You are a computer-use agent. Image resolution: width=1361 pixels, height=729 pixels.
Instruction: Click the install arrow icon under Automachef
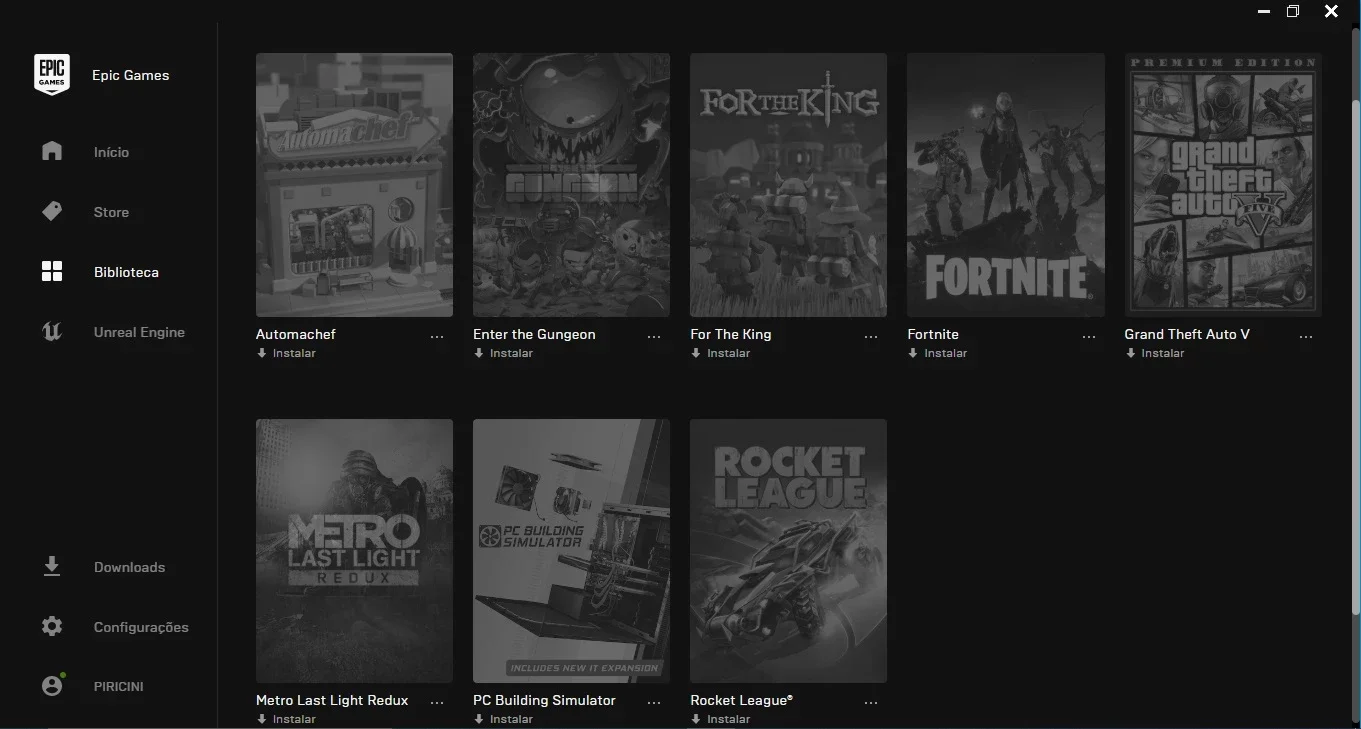262,353
